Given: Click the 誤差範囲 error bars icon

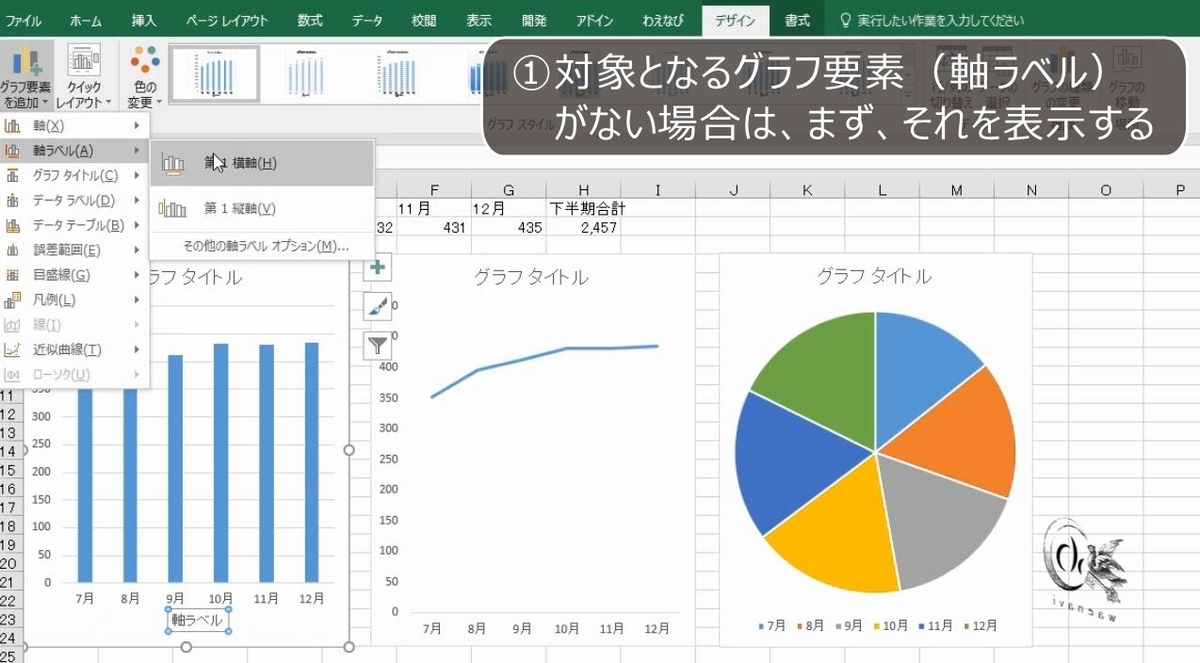Looking at the screenshot, I should [13, 250].
